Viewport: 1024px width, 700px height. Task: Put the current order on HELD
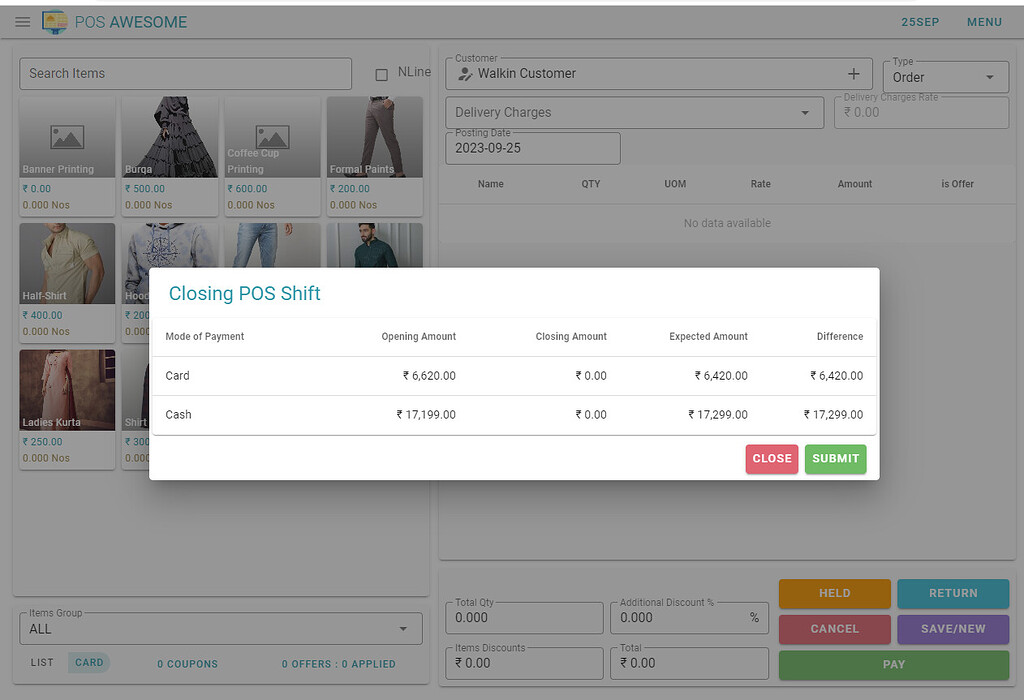834,593
